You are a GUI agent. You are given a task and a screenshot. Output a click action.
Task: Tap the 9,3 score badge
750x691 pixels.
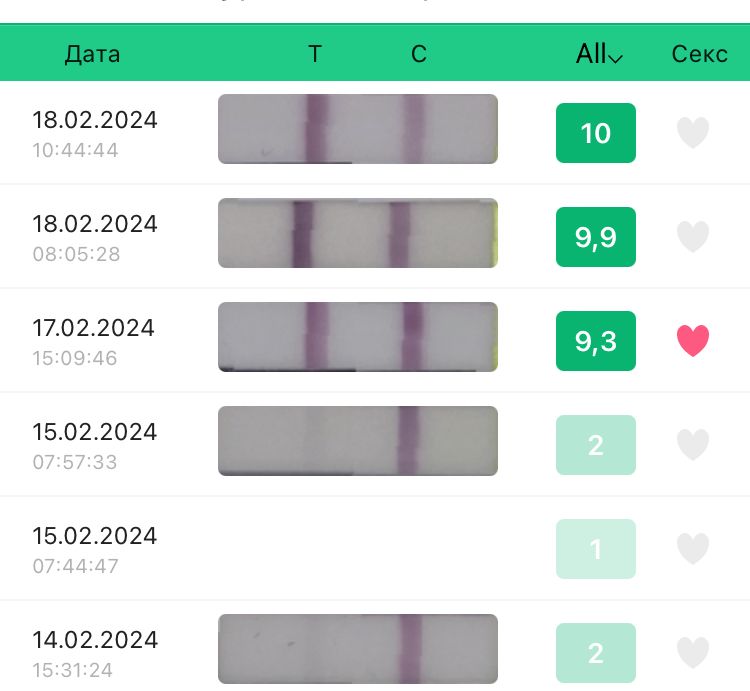pyautogui.click(x=596, y=341)
